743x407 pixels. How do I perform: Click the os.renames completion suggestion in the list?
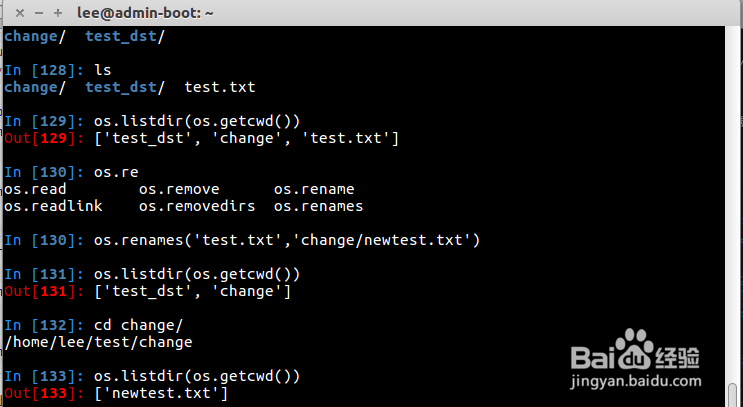point(318,206)
